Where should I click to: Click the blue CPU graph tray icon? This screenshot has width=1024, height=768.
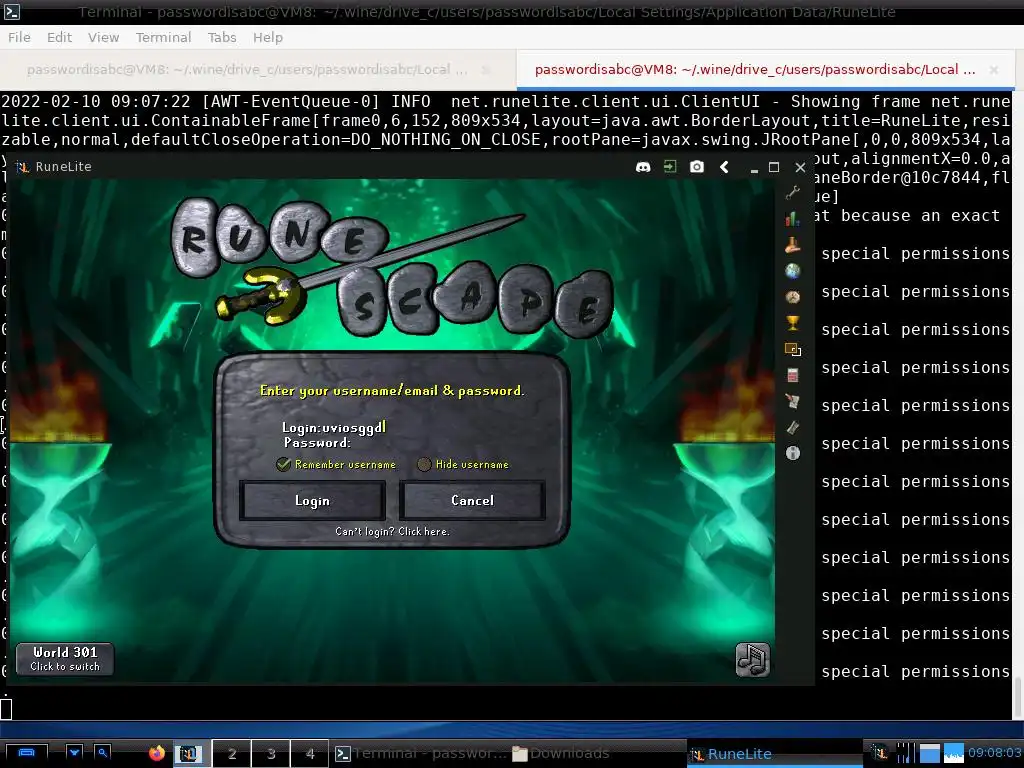[x=953, y=753]
